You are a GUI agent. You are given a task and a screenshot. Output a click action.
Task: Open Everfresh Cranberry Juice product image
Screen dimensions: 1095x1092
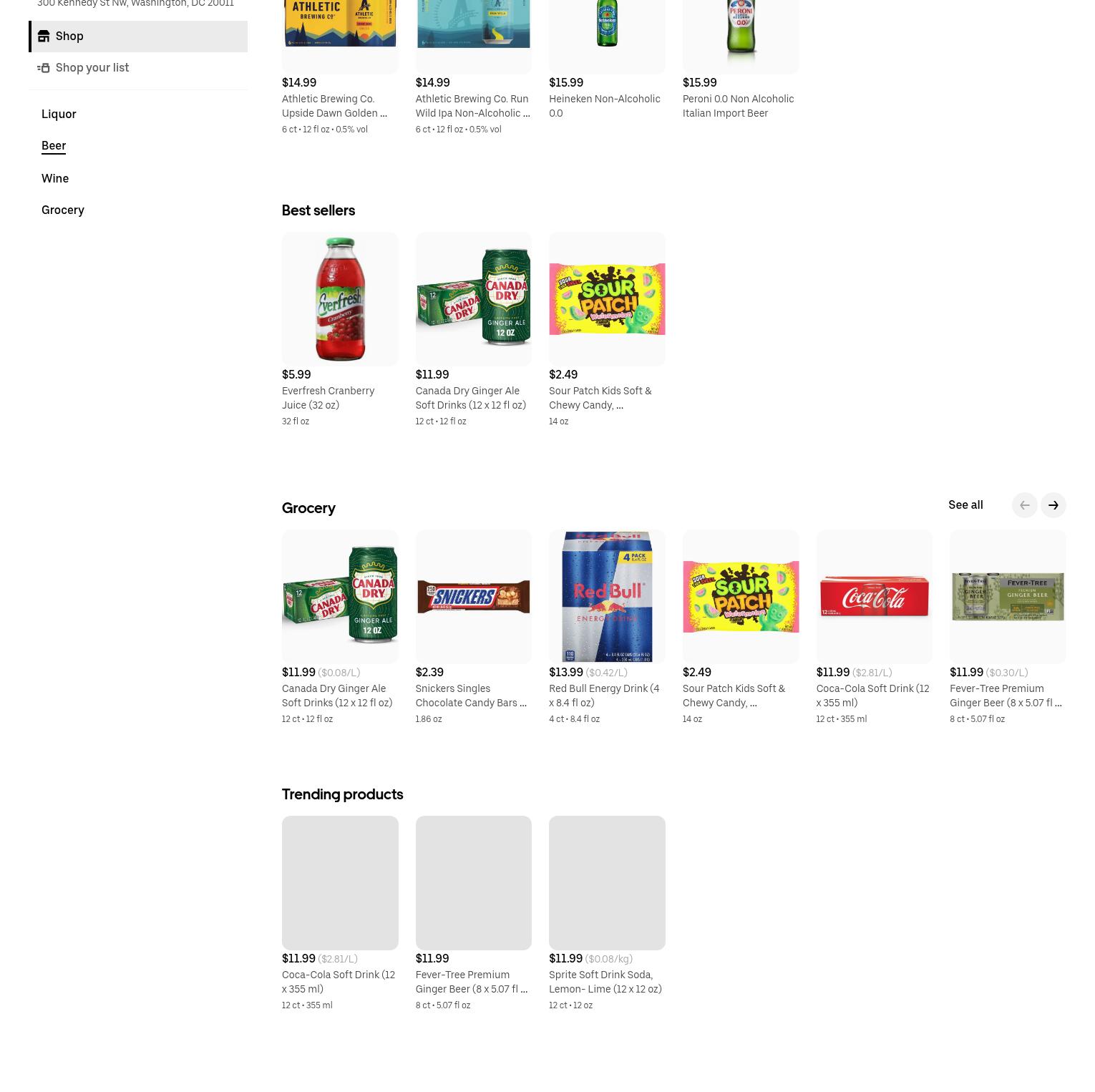point(340,299)
